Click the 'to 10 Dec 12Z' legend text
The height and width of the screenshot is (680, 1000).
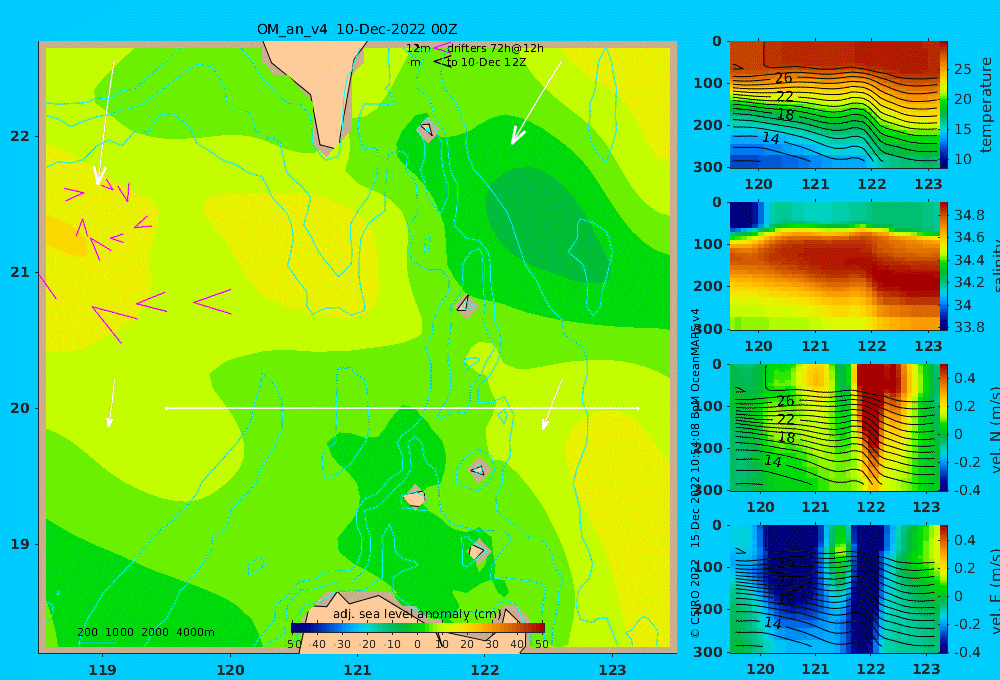pyautogui.click(x=486, y=63)
